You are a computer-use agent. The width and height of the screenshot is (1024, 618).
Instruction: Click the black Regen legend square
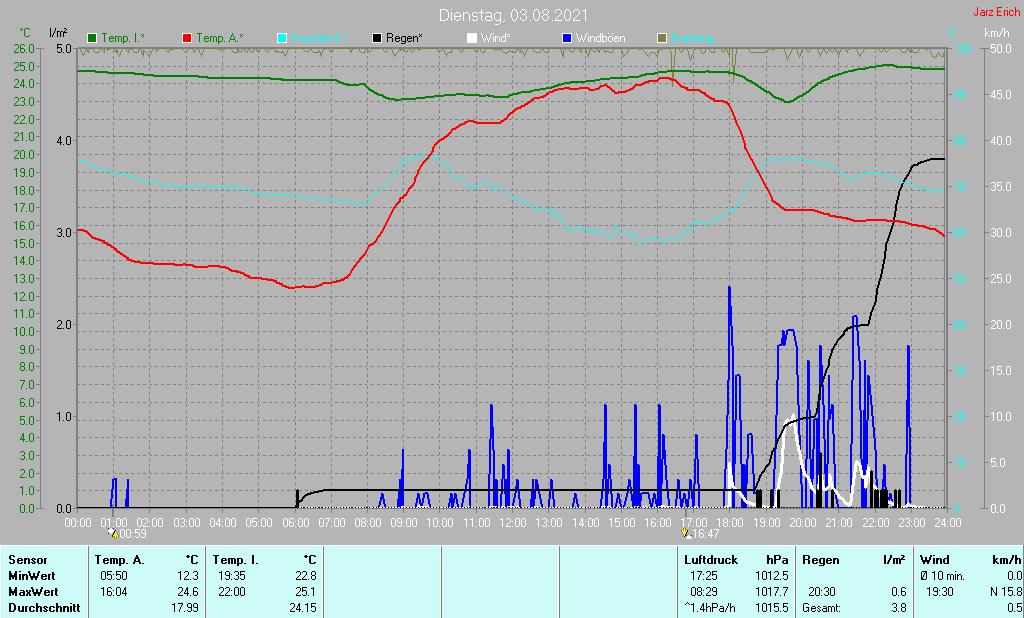pos(377,38)
